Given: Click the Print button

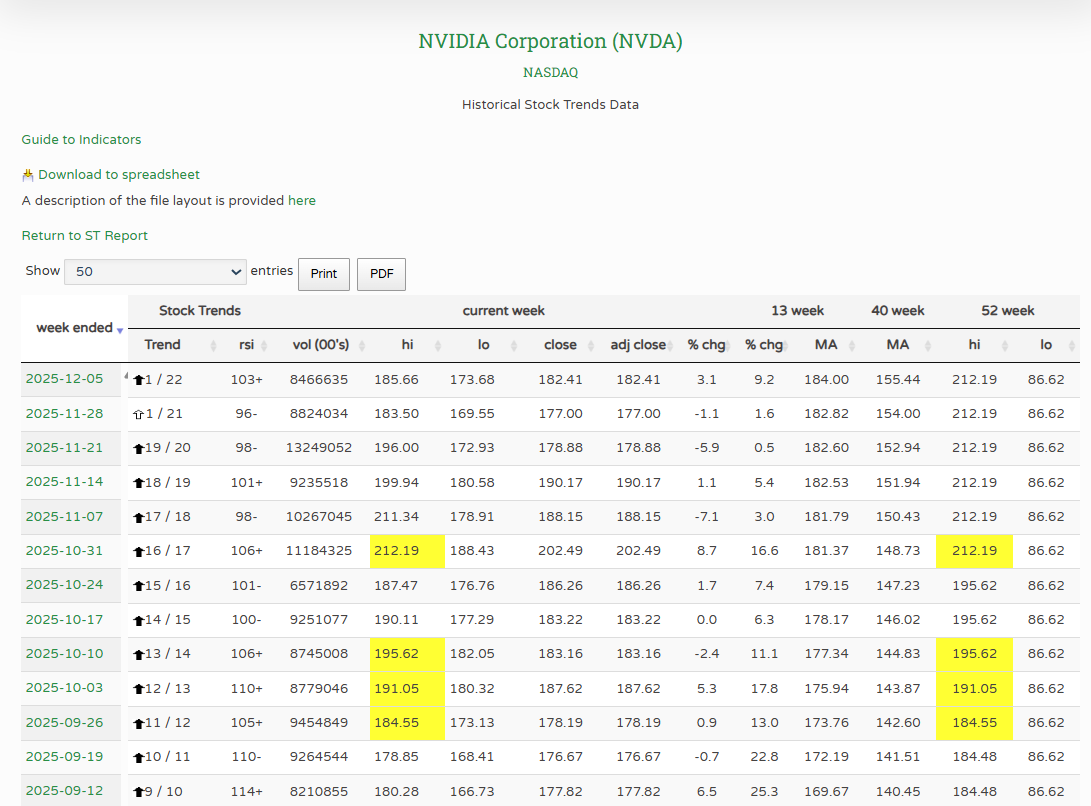Looking at the screenshot, I should pos(323,274).
